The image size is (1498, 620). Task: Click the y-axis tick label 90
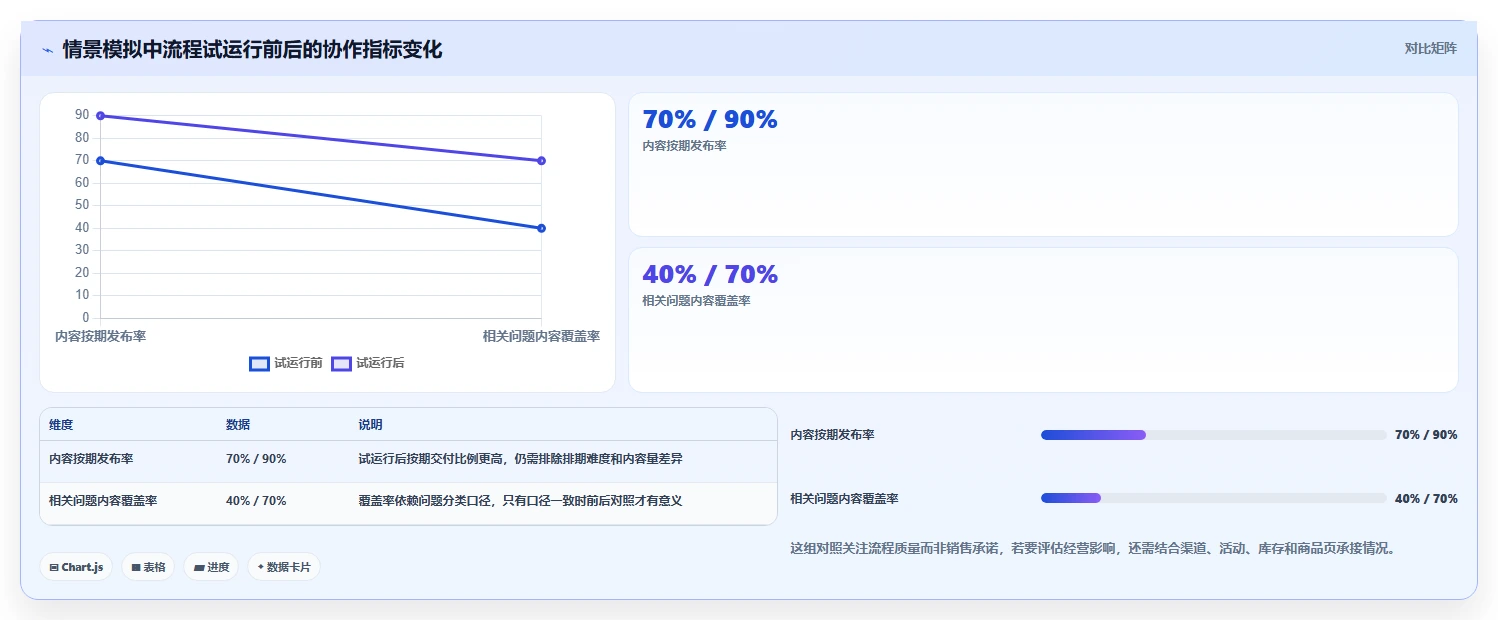(x=82, y=115)
